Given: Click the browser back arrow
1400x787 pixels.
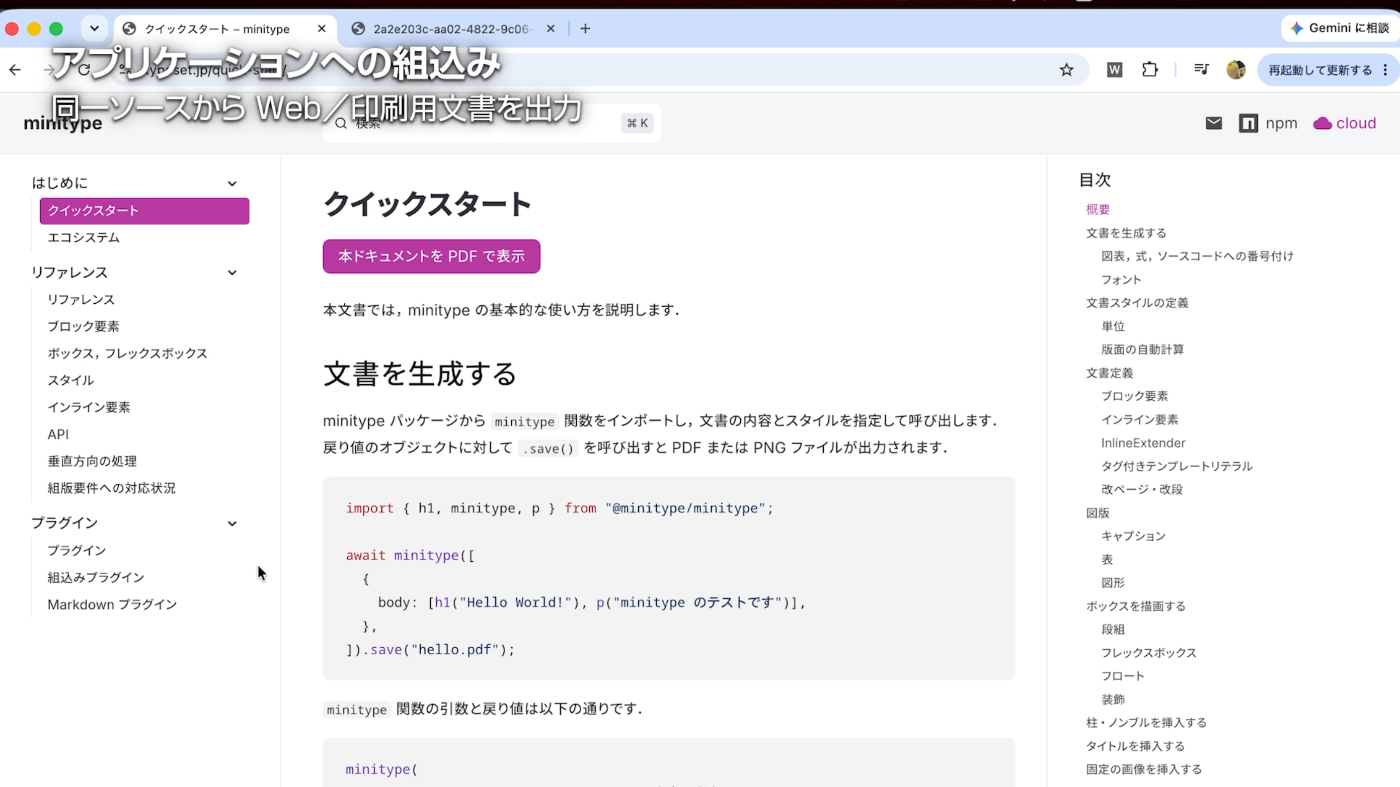Looking at the screenshot, I should (x=15, y=70).
